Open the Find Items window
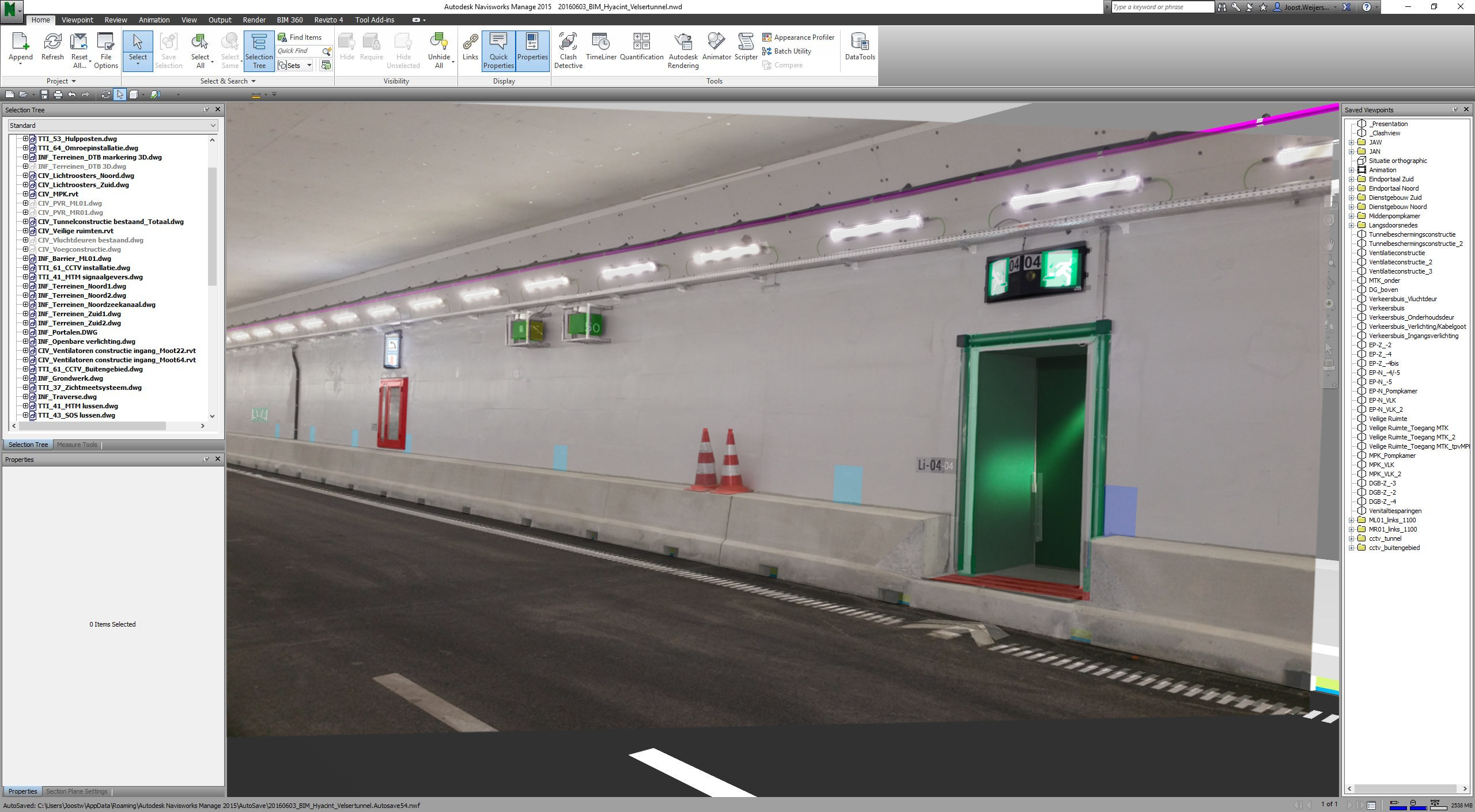 click(x=300, y=37)
